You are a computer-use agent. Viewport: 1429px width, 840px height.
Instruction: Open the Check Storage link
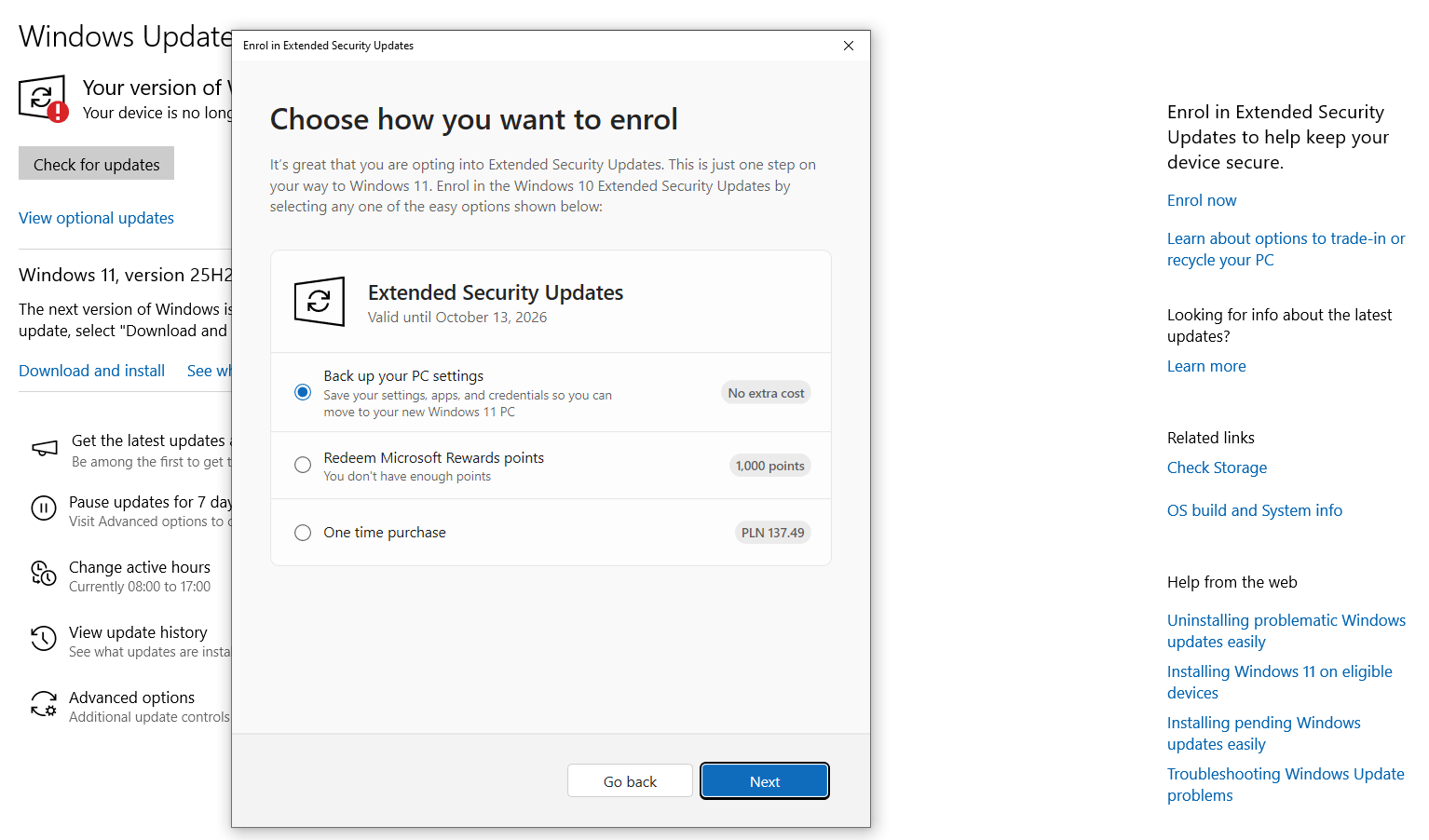point(1217,467)
